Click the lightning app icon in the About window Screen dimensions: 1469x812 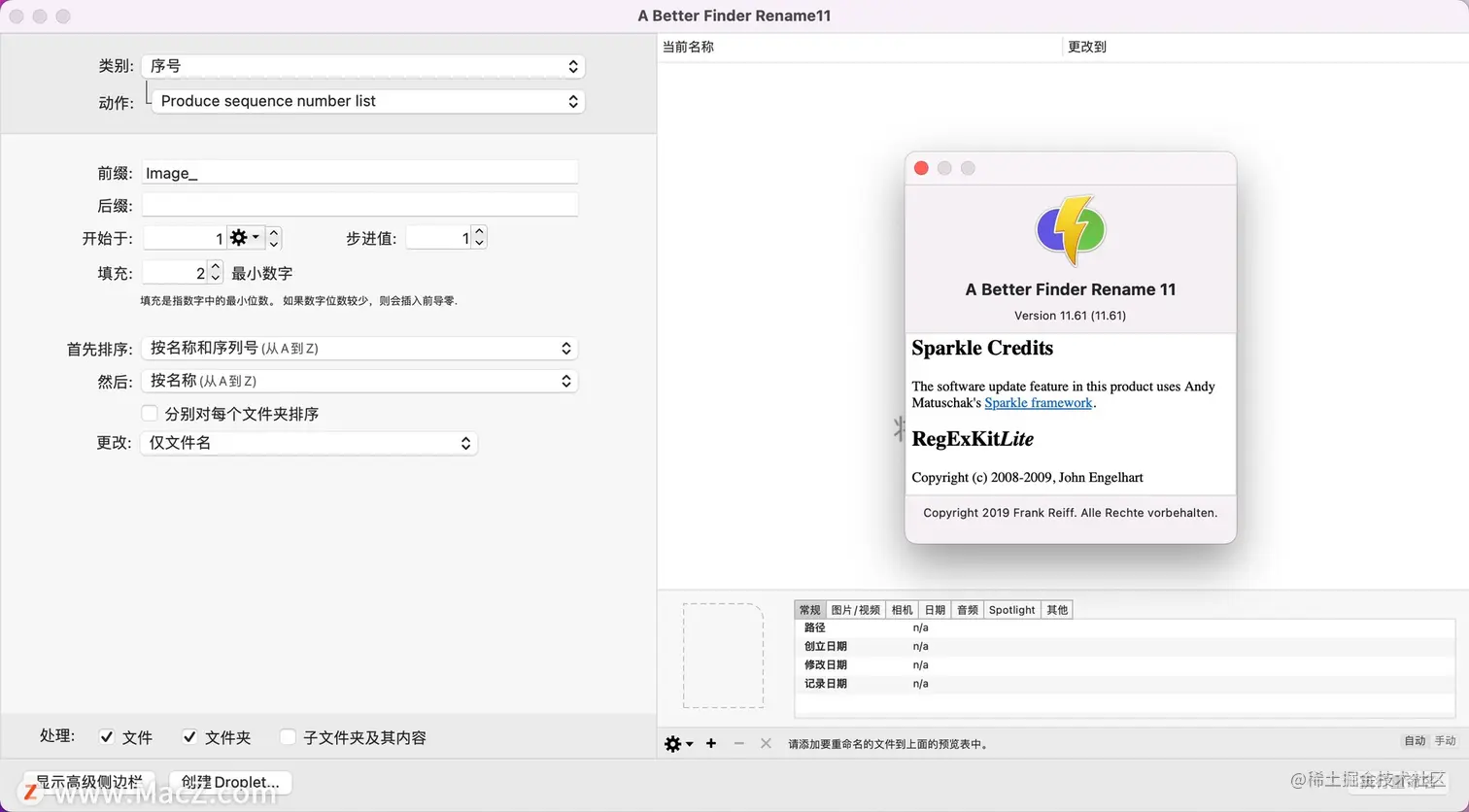point(1070,229)
